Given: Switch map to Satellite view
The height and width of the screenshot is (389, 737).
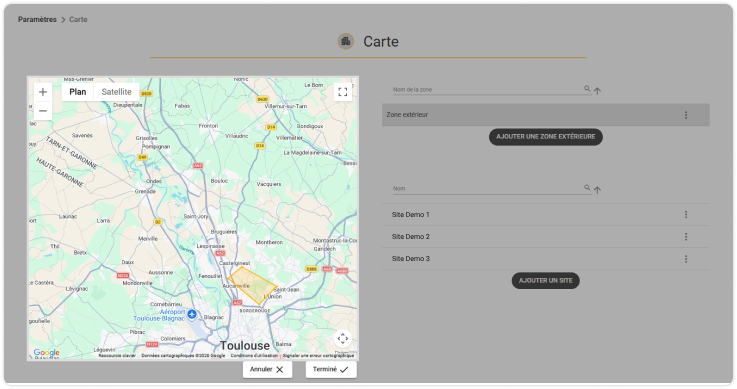Looking at the screenshot, I should tap(117, 92).
